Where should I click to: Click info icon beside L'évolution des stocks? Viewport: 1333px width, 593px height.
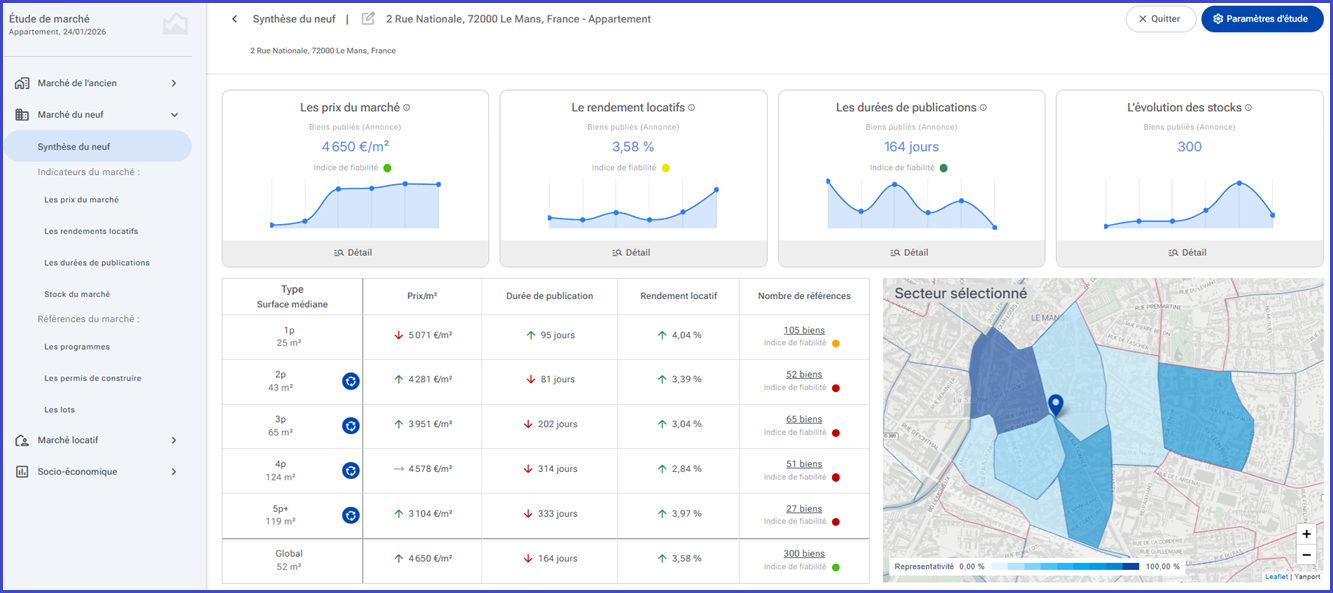click(1249, 108)
